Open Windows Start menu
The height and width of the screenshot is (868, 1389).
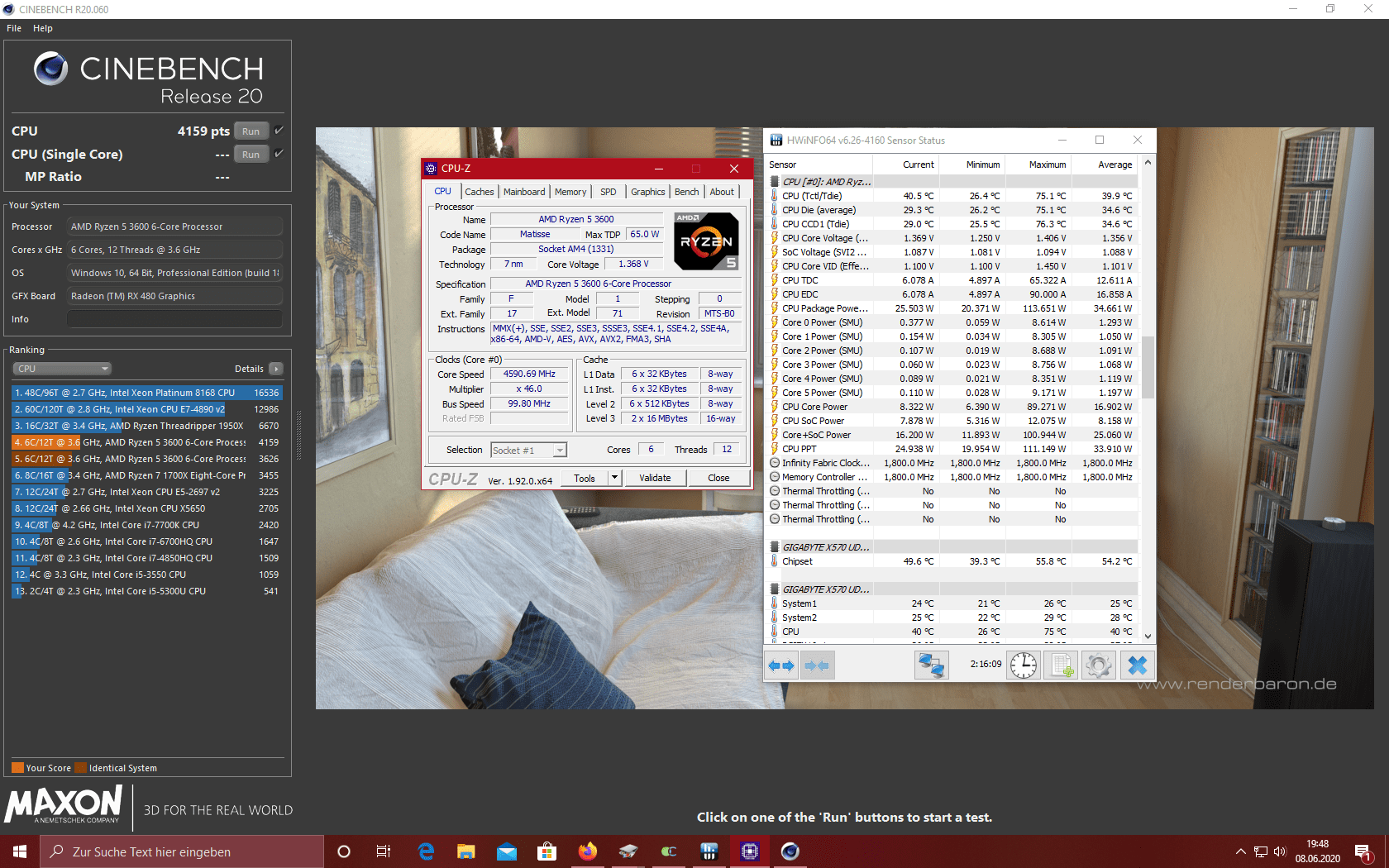tap(20, 851)
